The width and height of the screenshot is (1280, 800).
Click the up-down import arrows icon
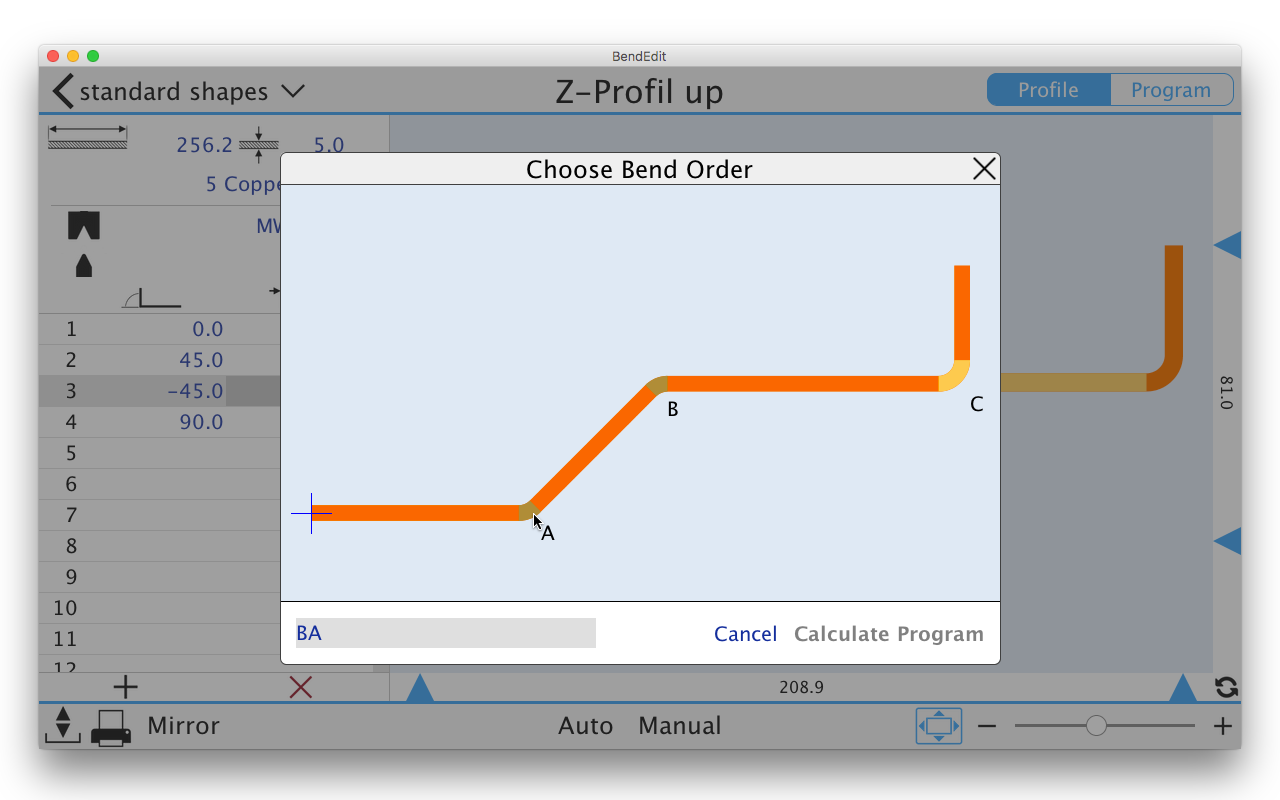(62, 725)
